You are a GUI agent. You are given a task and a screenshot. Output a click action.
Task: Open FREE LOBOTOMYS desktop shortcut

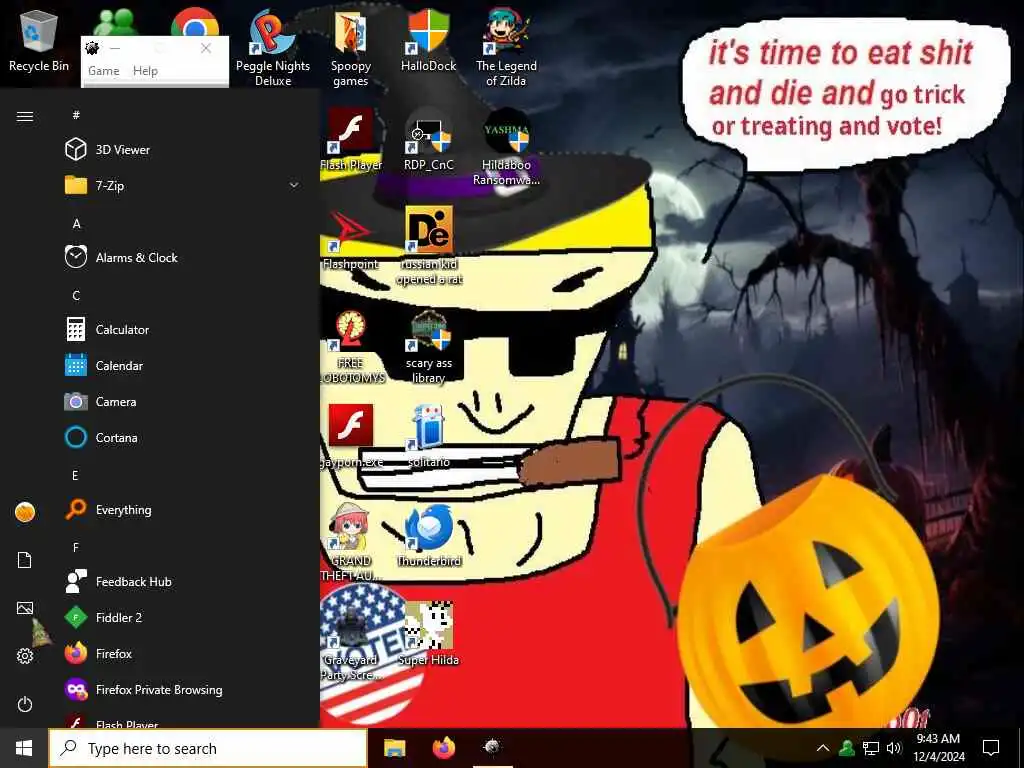coord(351,346)
